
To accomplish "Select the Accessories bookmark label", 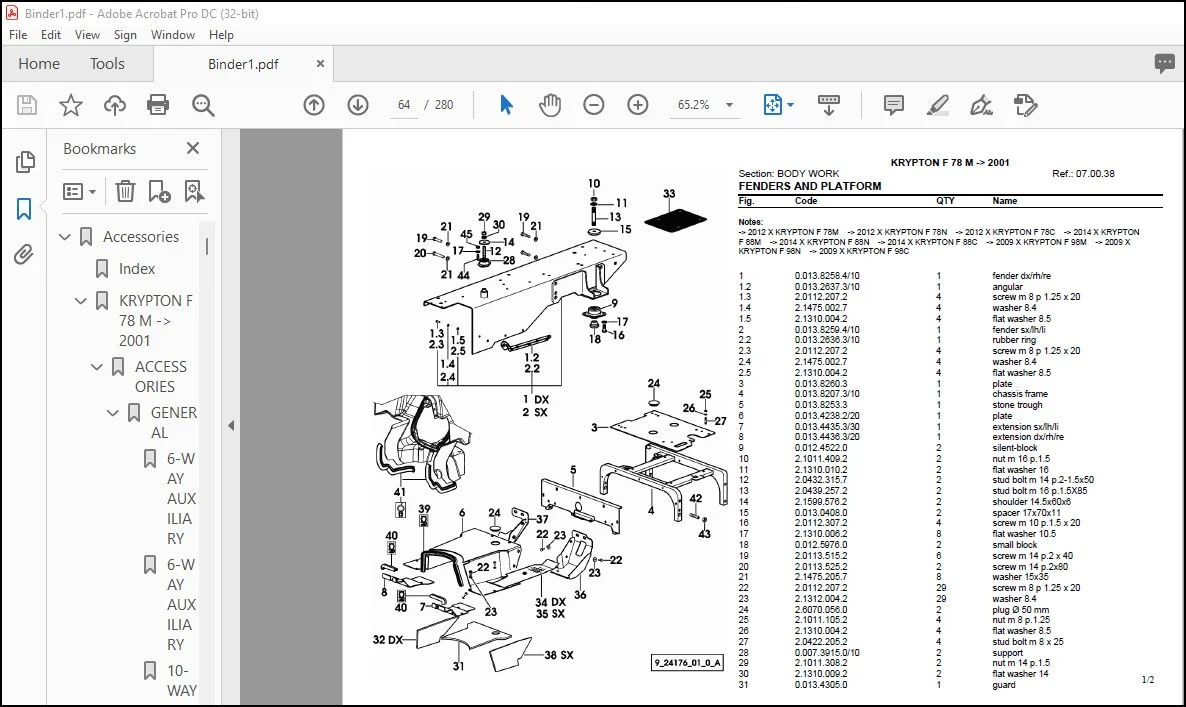I will pos(141,237).
